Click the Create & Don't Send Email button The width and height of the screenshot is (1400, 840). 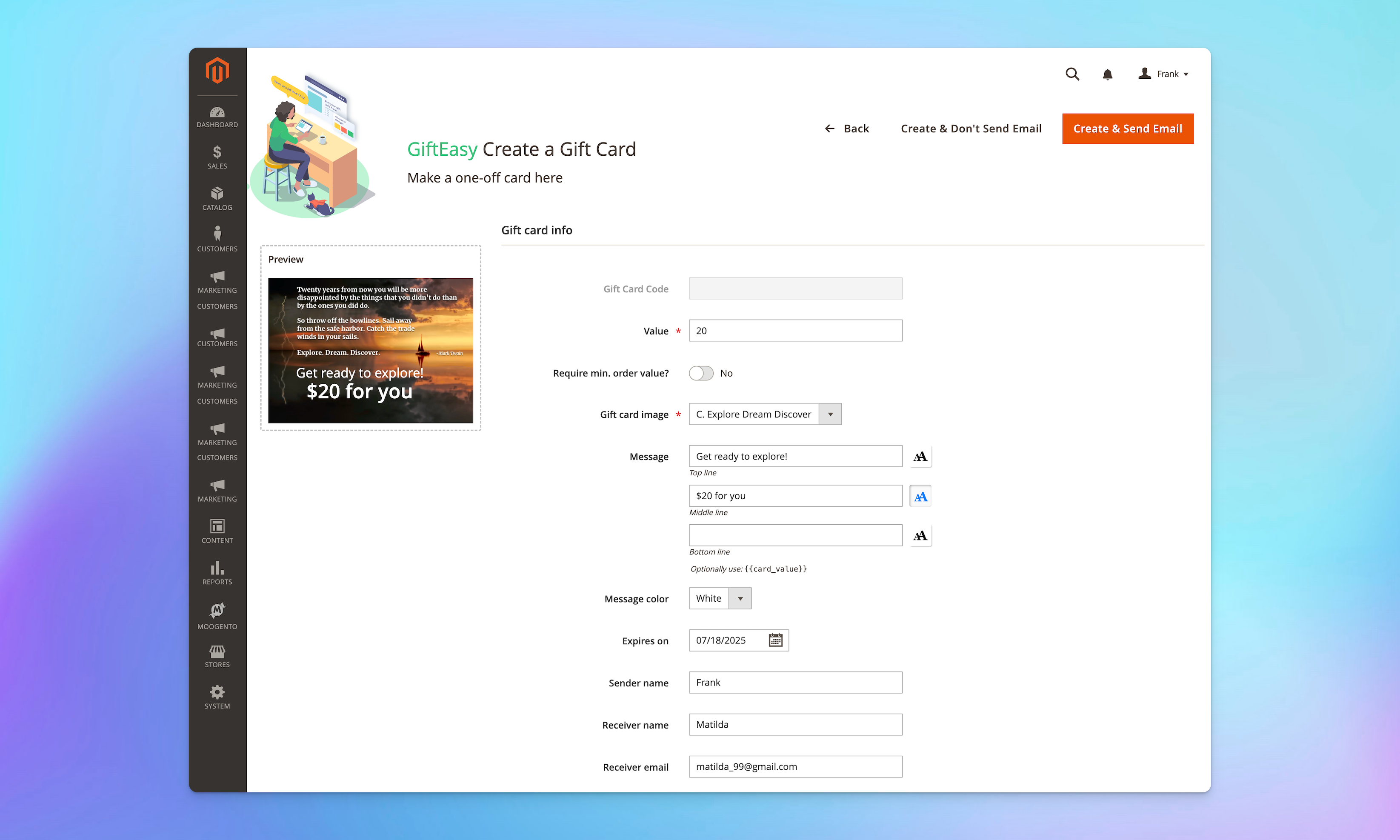point(971,128)
